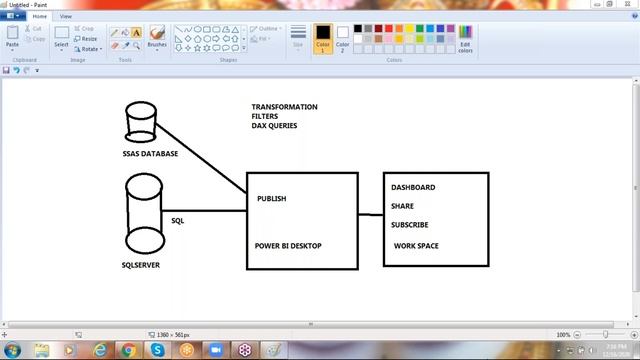Choose the Right arrow shape

click(216, 39)
